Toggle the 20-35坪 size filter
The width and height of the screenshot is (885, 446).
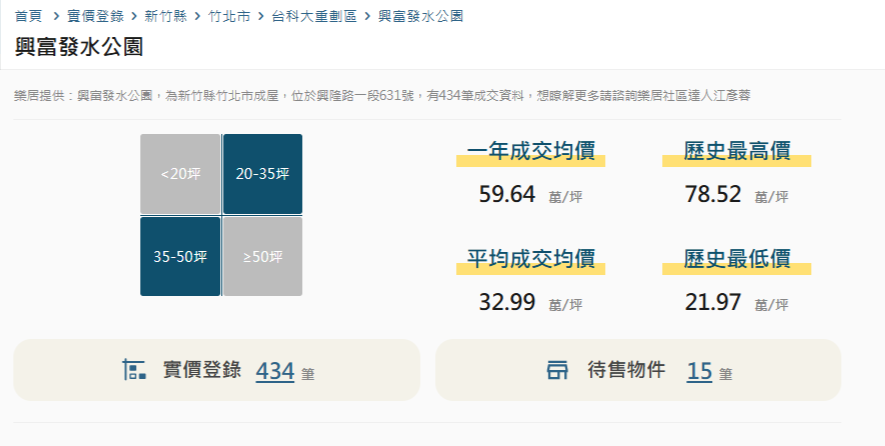pyautogui.click(x=262, y=174)
